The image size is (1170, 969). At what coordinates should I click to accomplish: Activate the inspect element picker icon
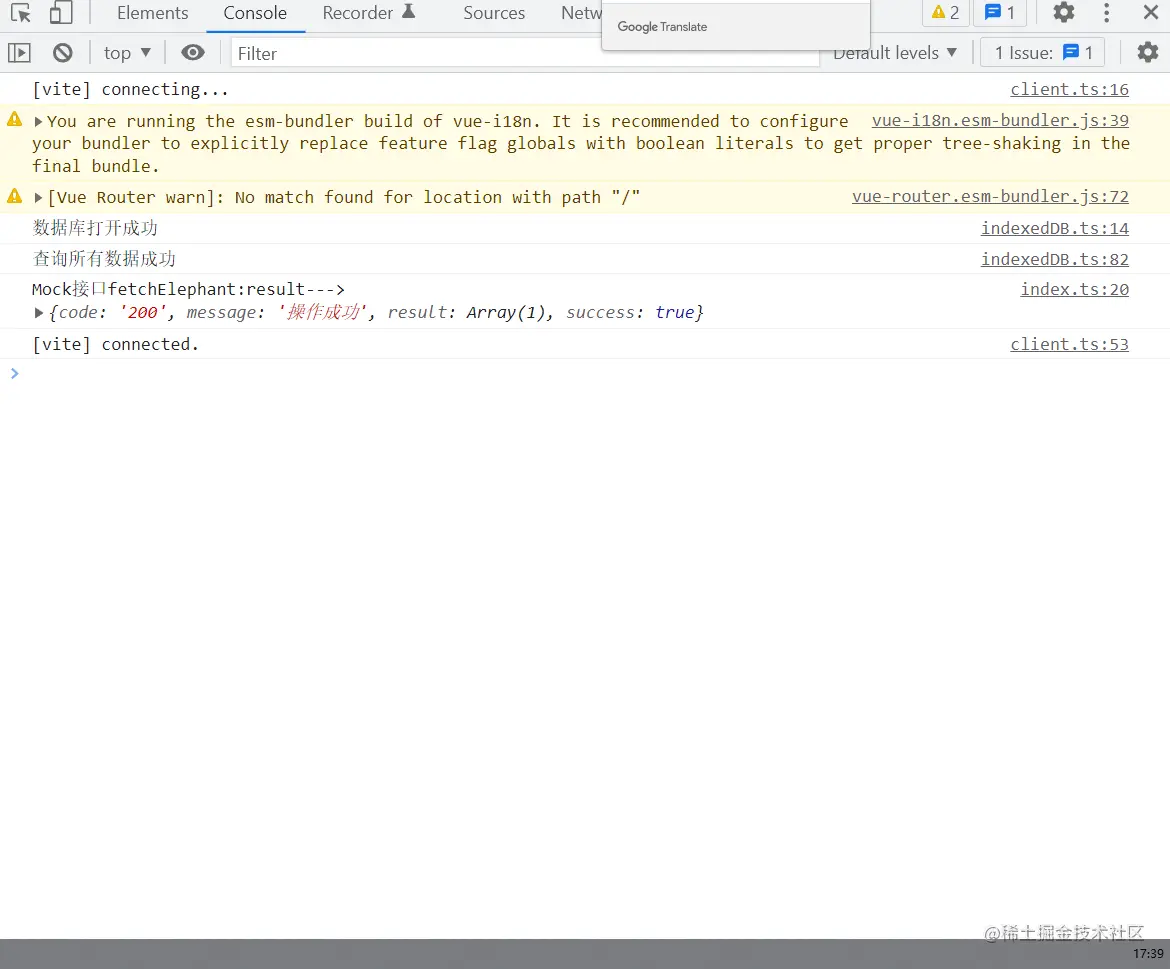click(x=21, y=13)
